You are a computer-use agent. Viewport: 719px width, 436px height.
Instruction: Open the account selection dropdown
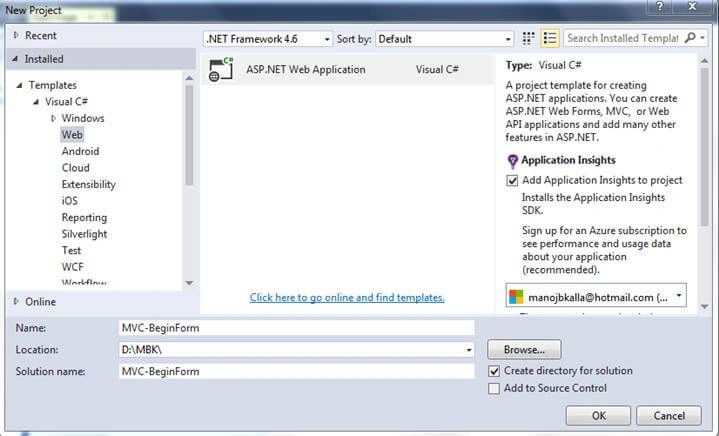[x=679, y=296]
